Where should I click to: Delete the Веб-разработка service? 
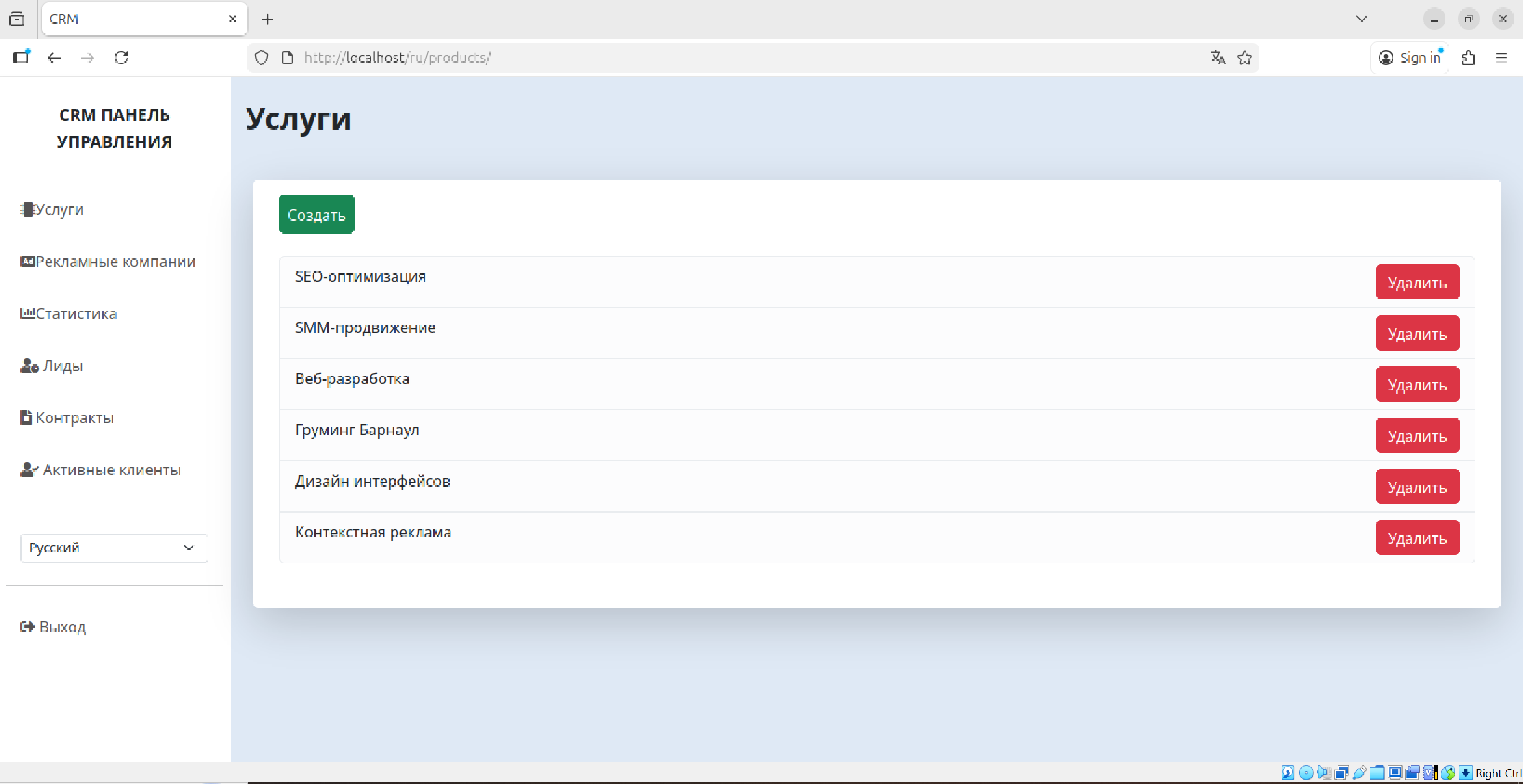tap(1417, 385)
